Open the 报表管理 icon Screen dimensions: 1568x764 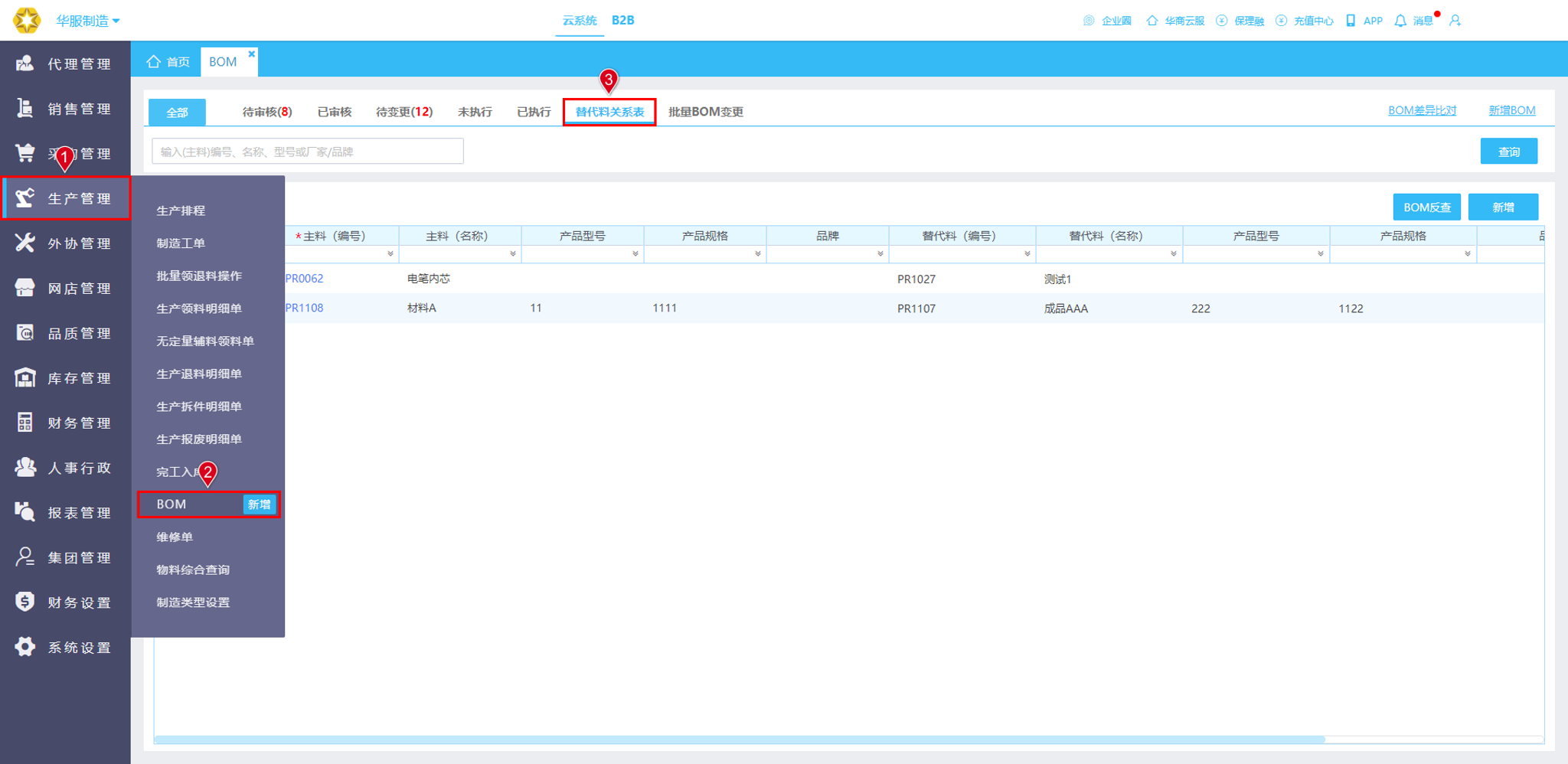(x=24, y=512)
